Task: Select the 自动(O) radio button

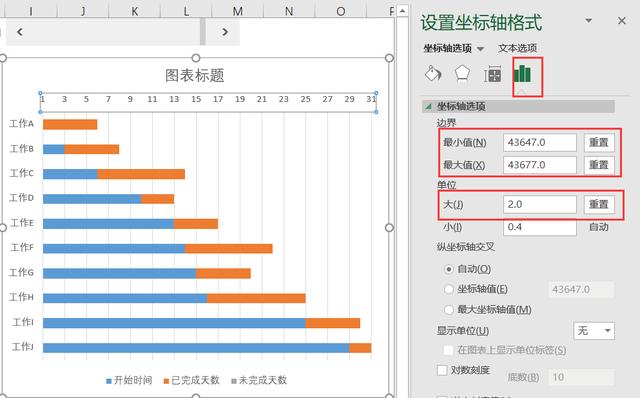Action: 449,269
